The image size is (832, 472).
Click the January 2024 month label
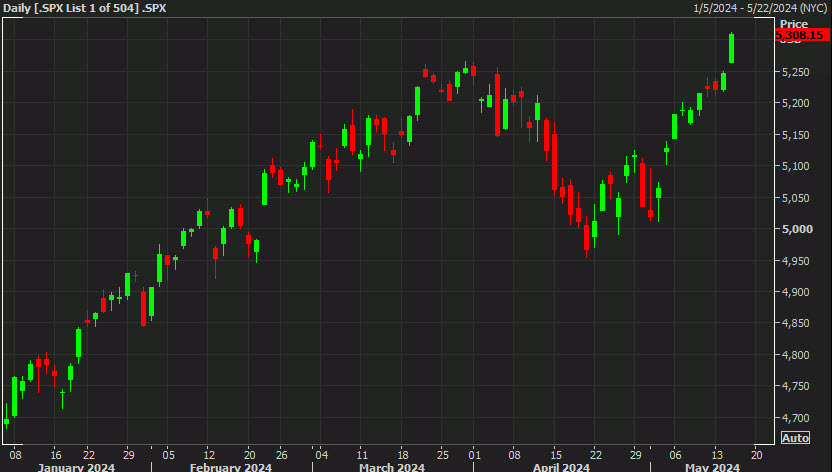pos(76,467)
